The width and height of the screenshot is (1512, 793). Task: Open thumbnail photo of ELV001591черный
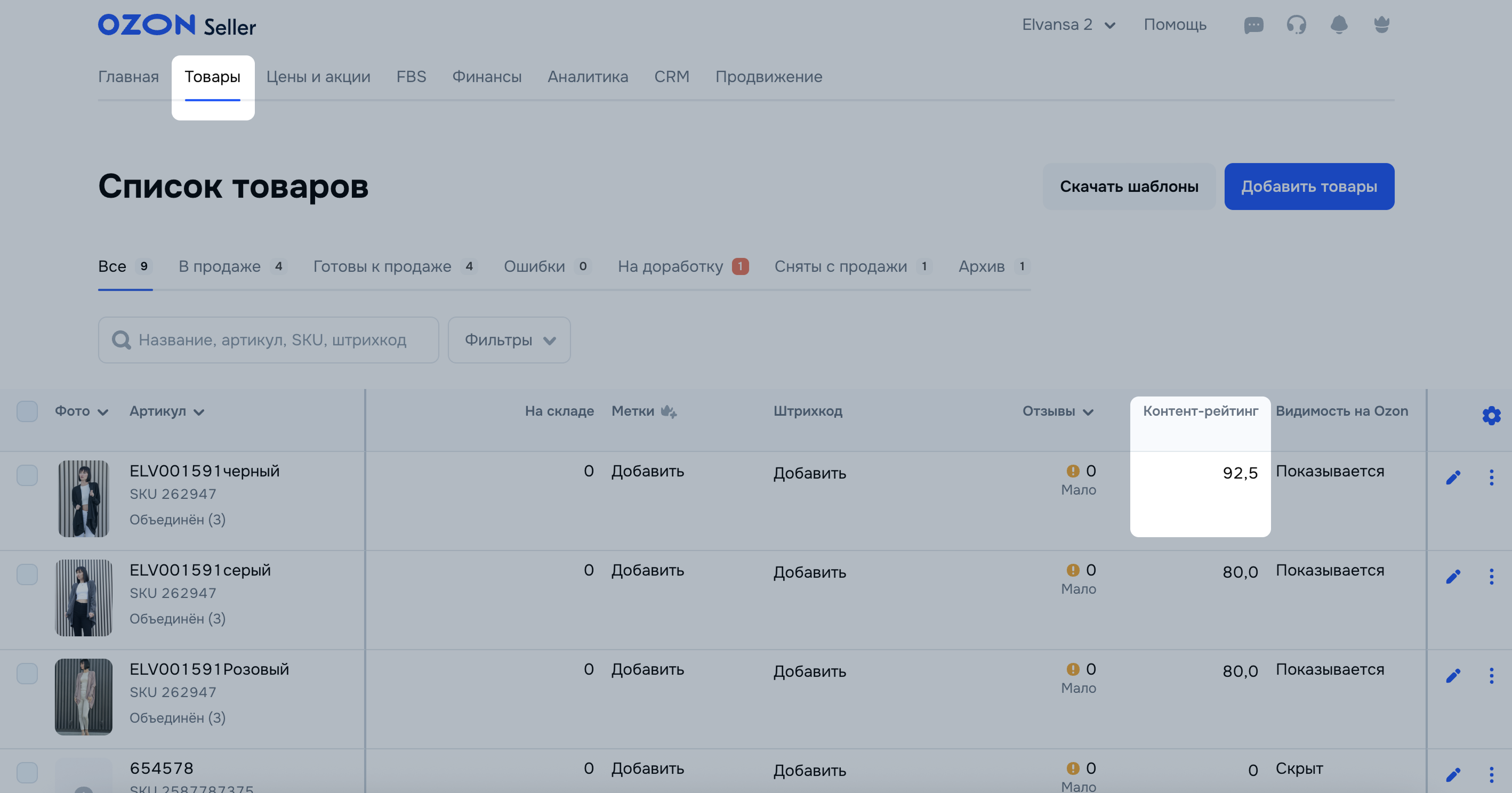point(83,499)
